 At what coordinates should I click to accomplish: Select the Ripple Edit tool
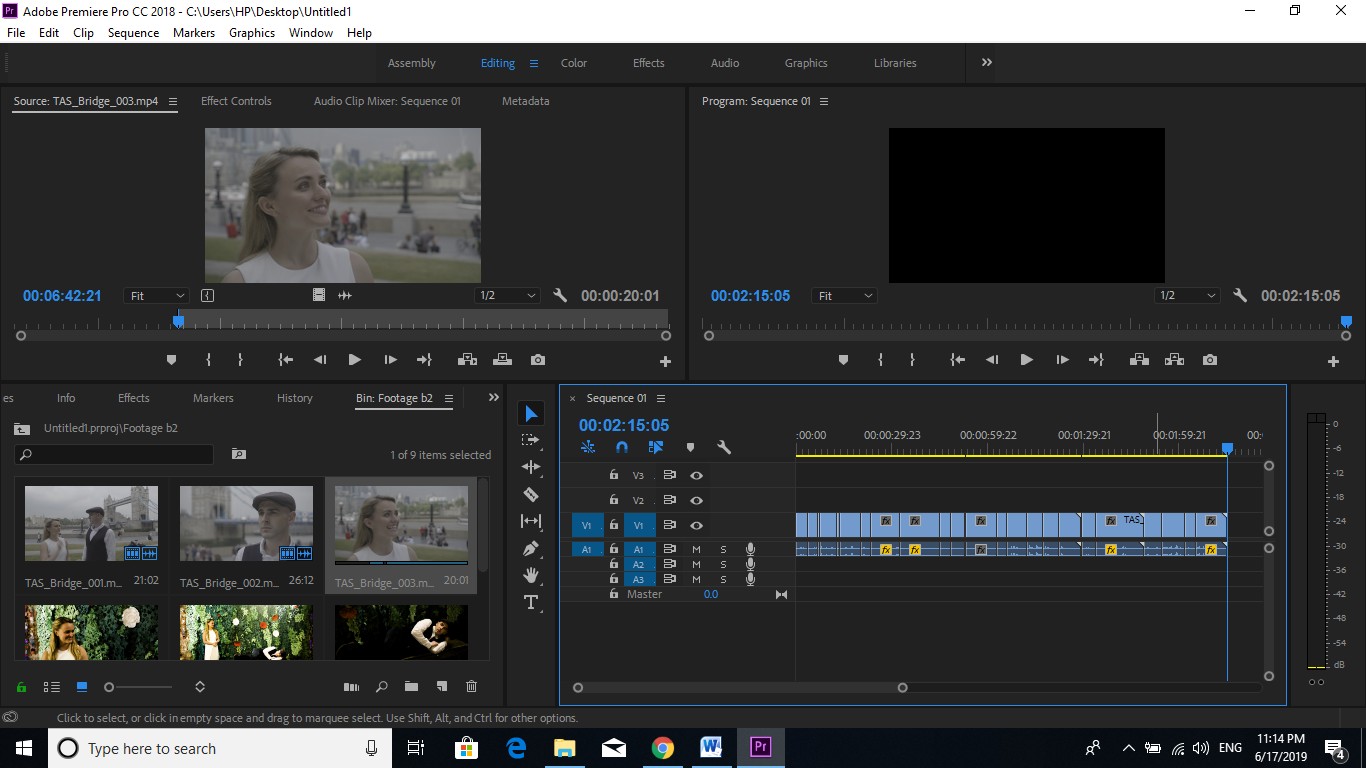tap(531, 467)
